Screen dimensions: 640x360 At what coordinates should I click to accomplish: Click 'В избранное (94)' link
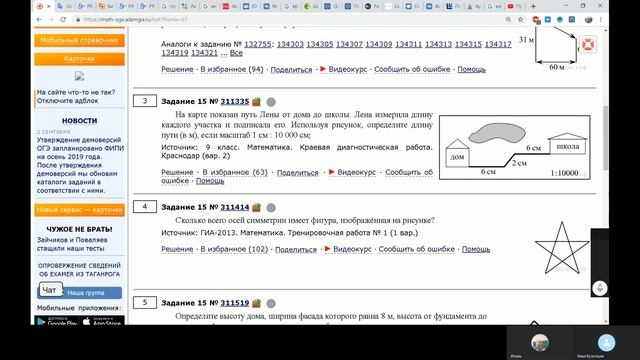[232, 69]
